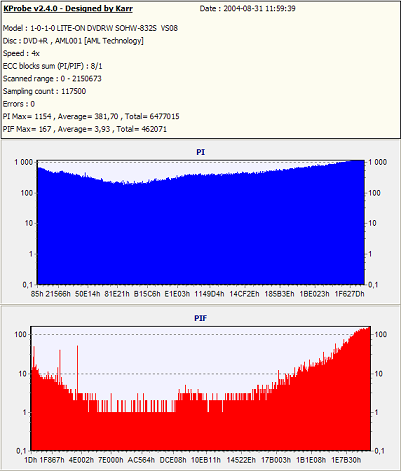Click the PIF chart x-axis label '4E002h'
The height and width of the screenshot is (471, 401).
tap(81, 460)
